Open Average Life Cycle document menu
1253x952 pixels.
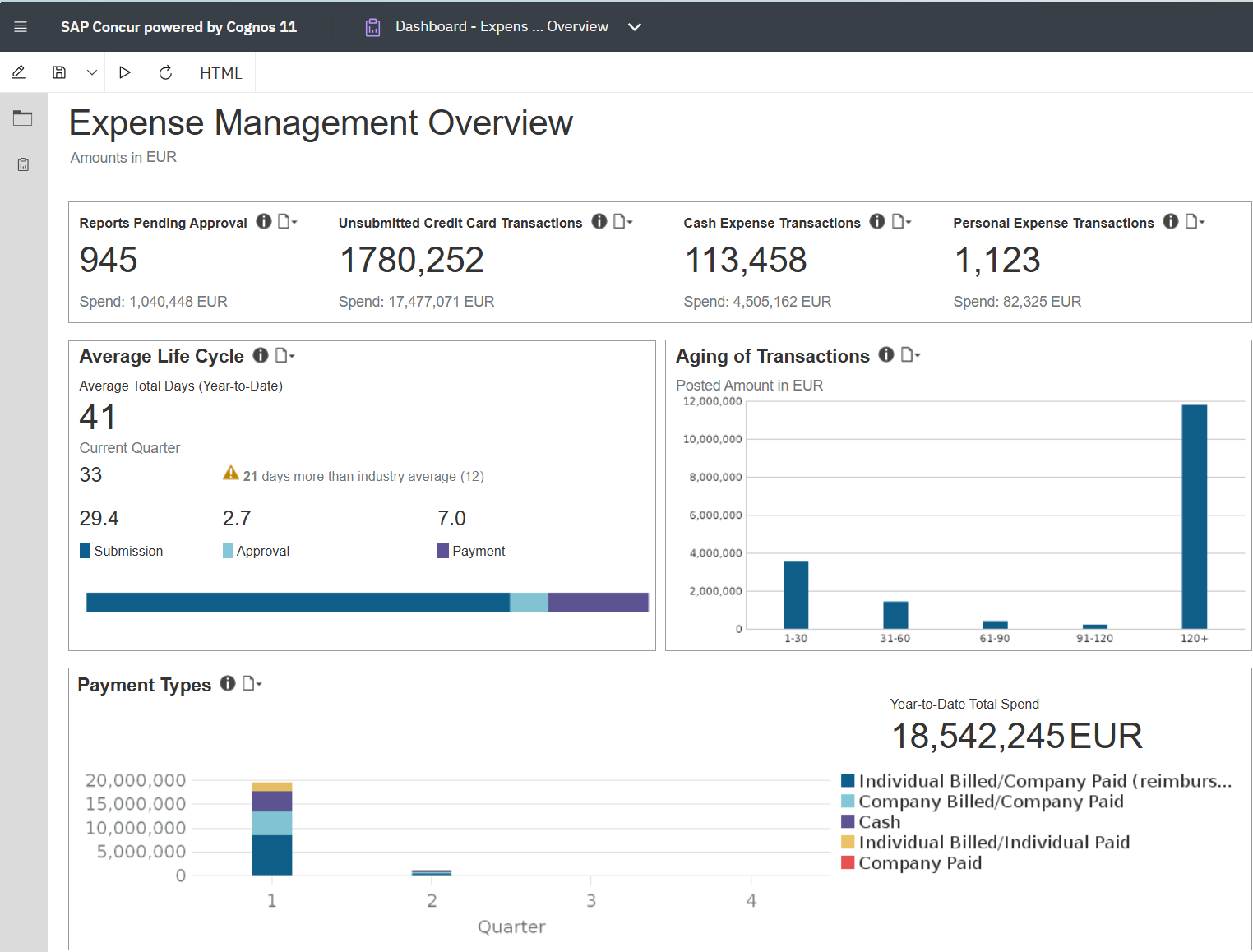point(284,355)
